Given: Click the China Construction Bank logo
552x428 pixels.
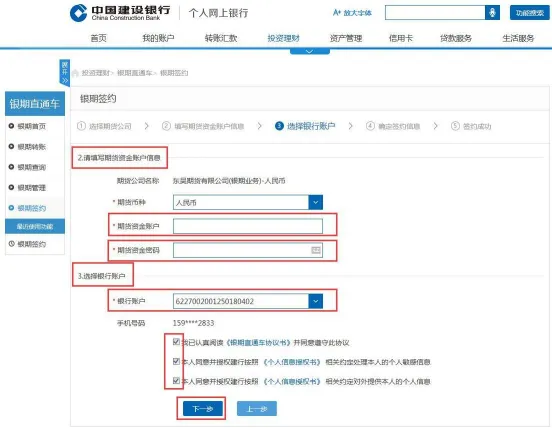Looking at the screenshot, I should pyautogui.click(x=120, y=13).
